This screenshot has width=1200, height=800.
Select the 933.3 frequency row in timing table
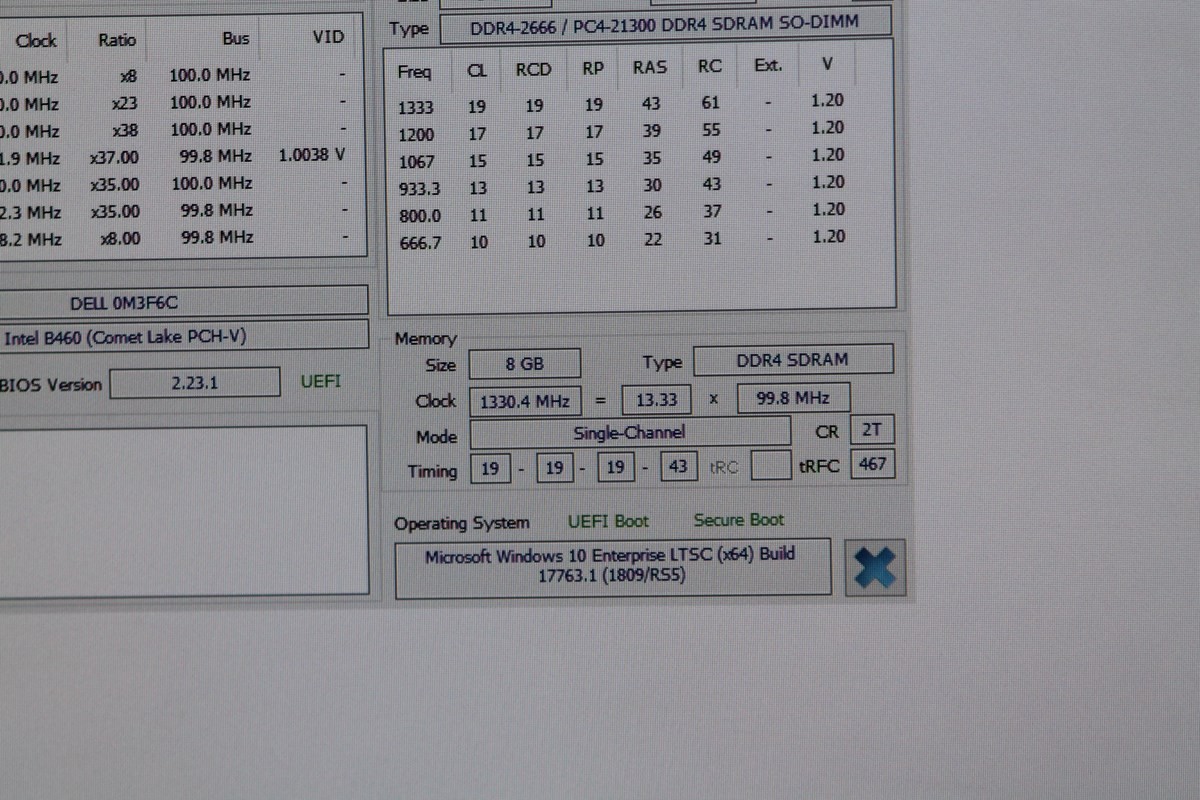click(622, 185)
